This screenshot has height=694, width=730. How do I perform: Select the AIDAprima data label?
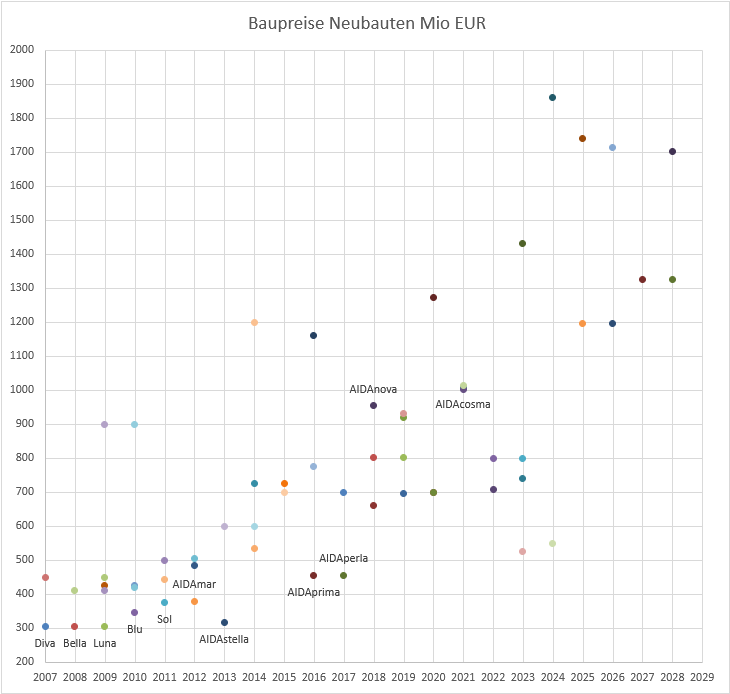click(x=313, y=592)
